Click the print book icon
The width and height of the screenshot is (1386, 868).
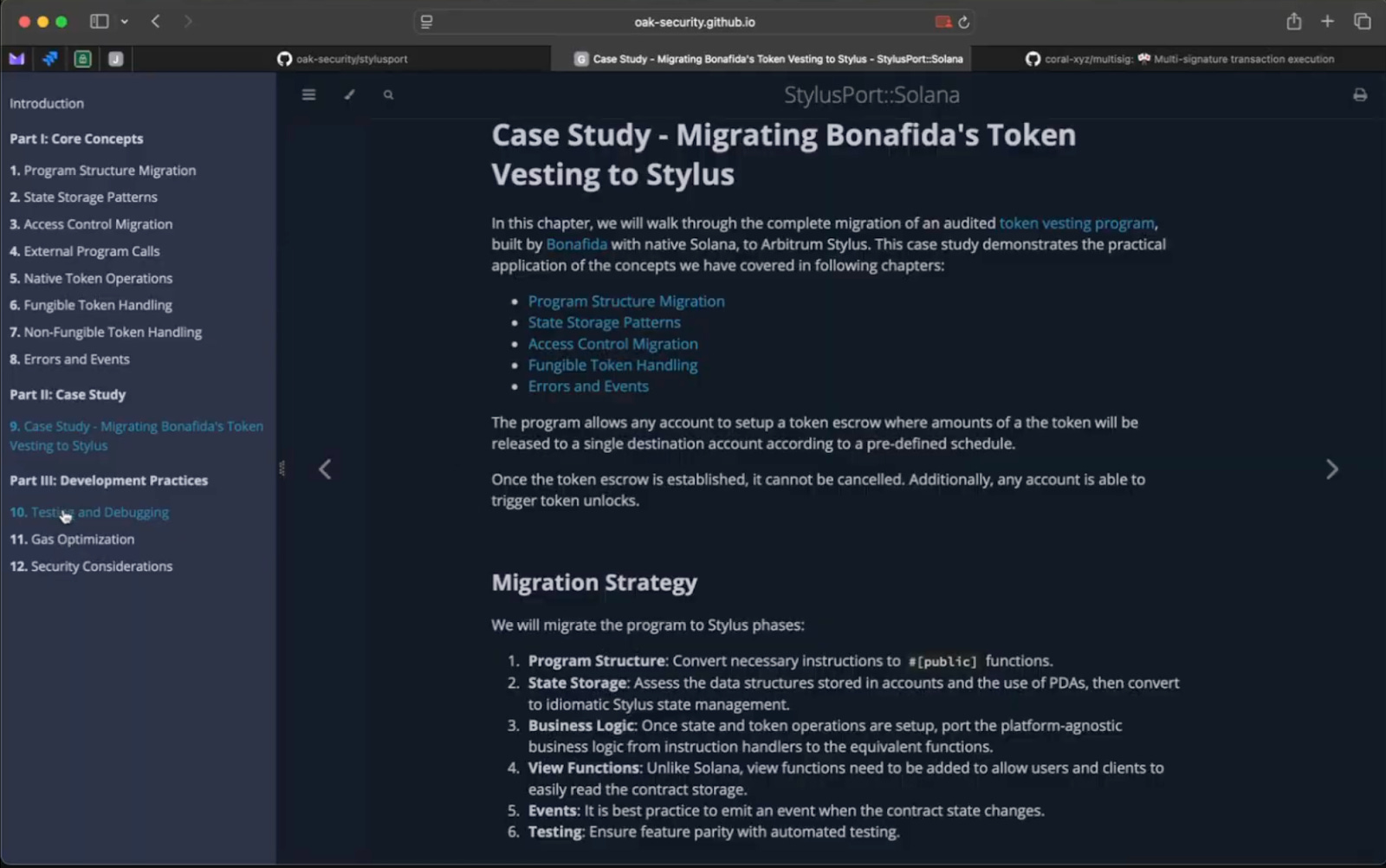point(1360,94)
